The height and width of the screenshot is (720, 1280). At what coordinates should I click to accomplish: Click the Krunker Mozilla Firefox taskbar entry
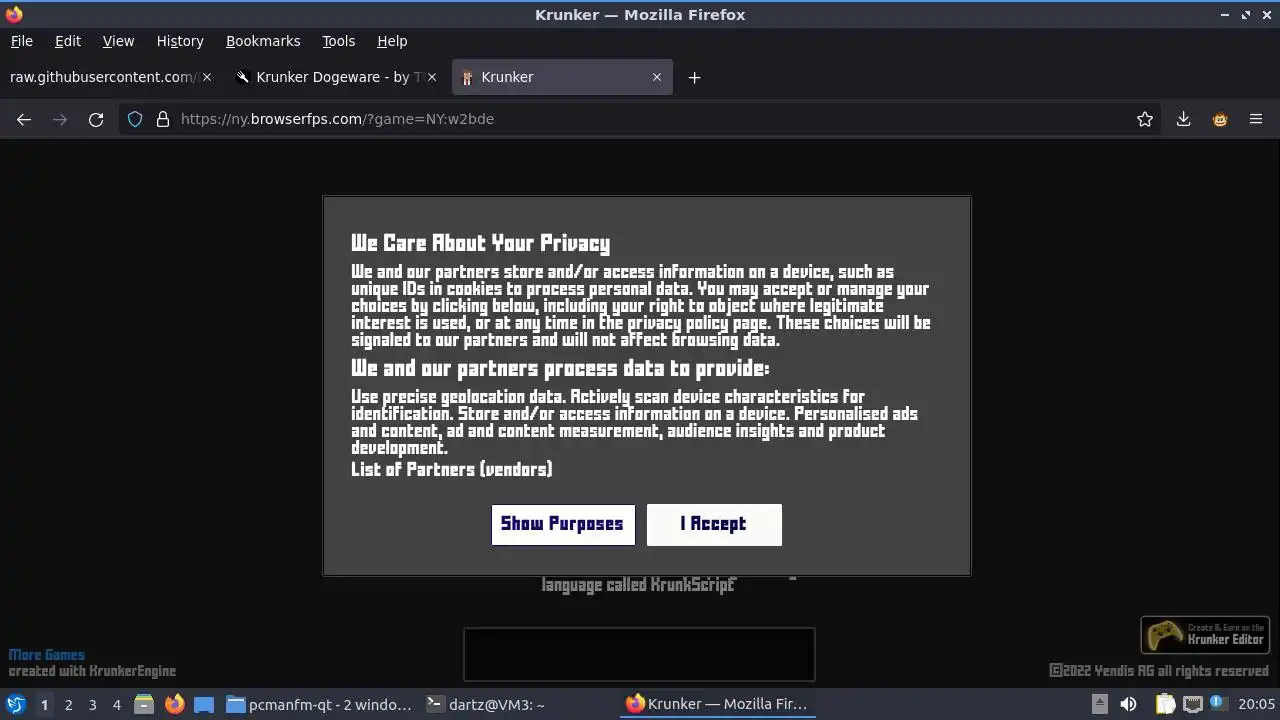717,704
